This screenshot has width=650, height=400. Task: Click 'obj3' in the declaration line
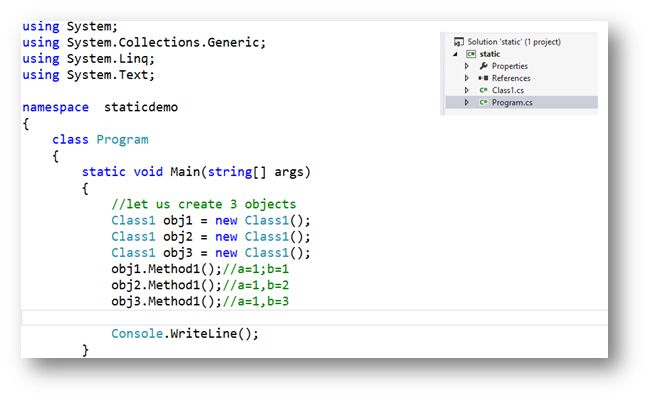point(177,253)
